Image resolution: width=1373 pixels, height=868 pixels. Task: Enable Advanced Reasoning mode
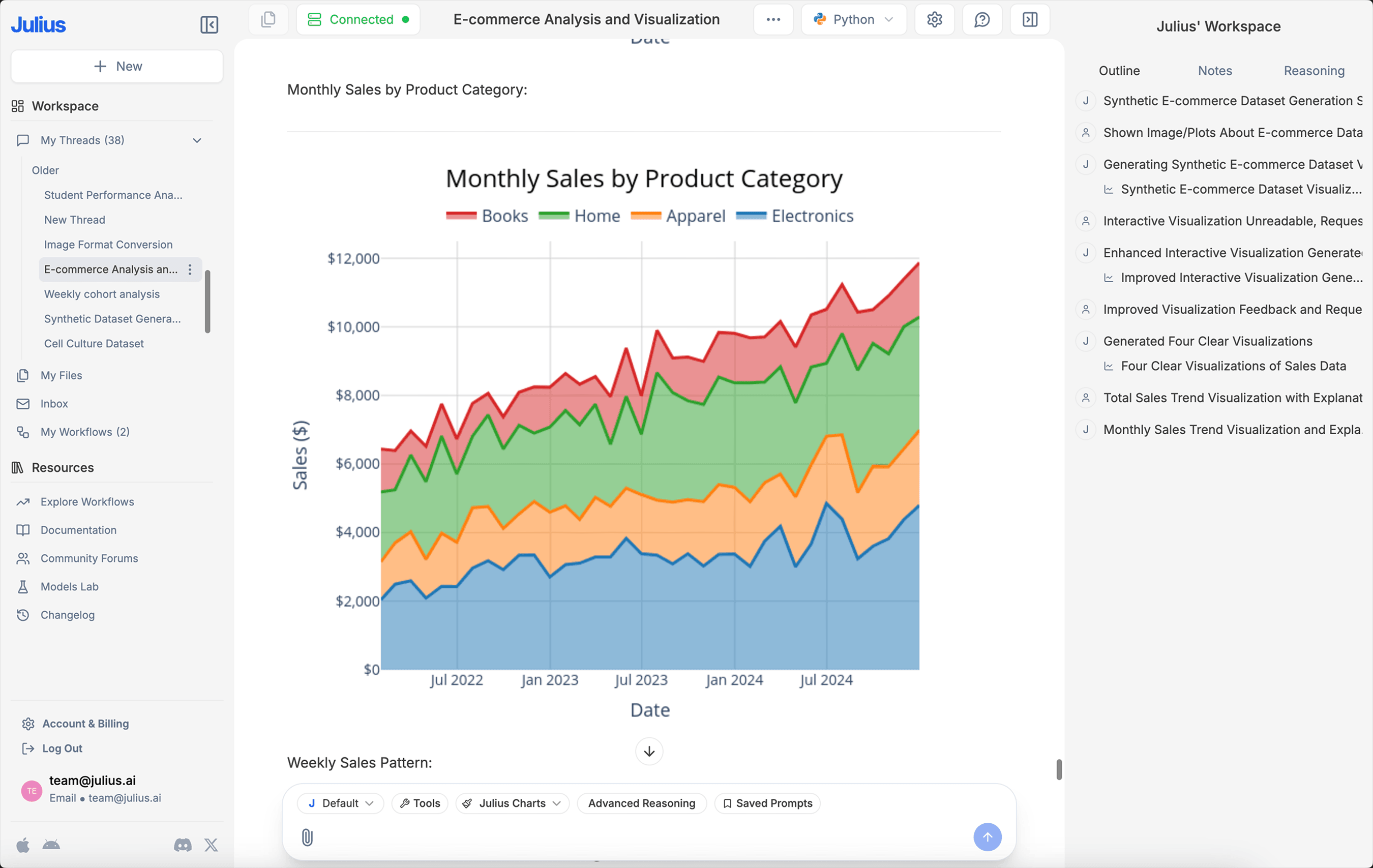tap(641, 803)
